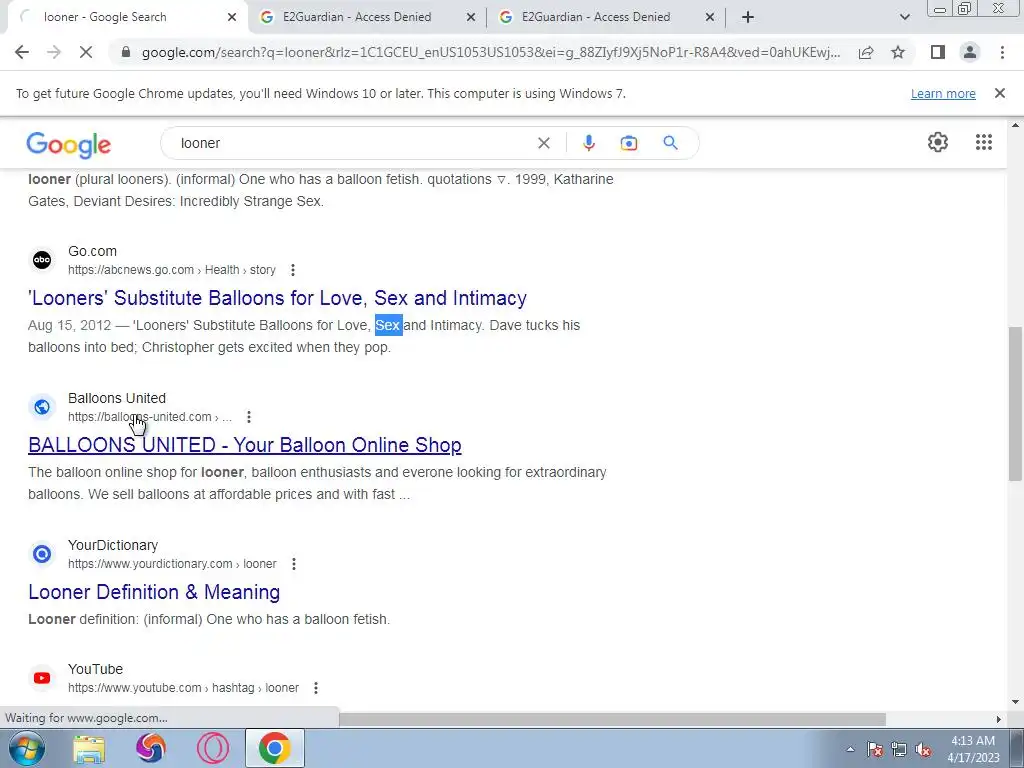Open more options for YourDictionary result
The height and width of the screenshot is (768, 1024).
click(294, 564)
